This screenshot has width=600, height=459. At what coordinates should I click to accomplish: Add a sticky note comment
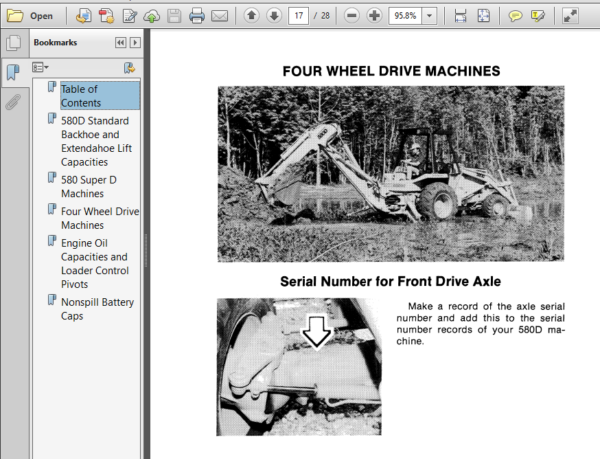tap(515, 16)
